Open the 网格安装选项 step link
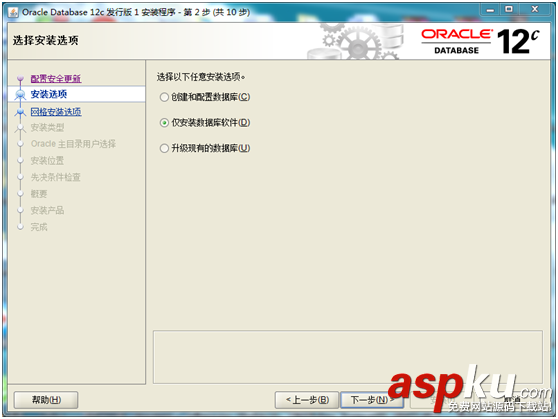Screen dimensions: 558x419 coord(56,112)
